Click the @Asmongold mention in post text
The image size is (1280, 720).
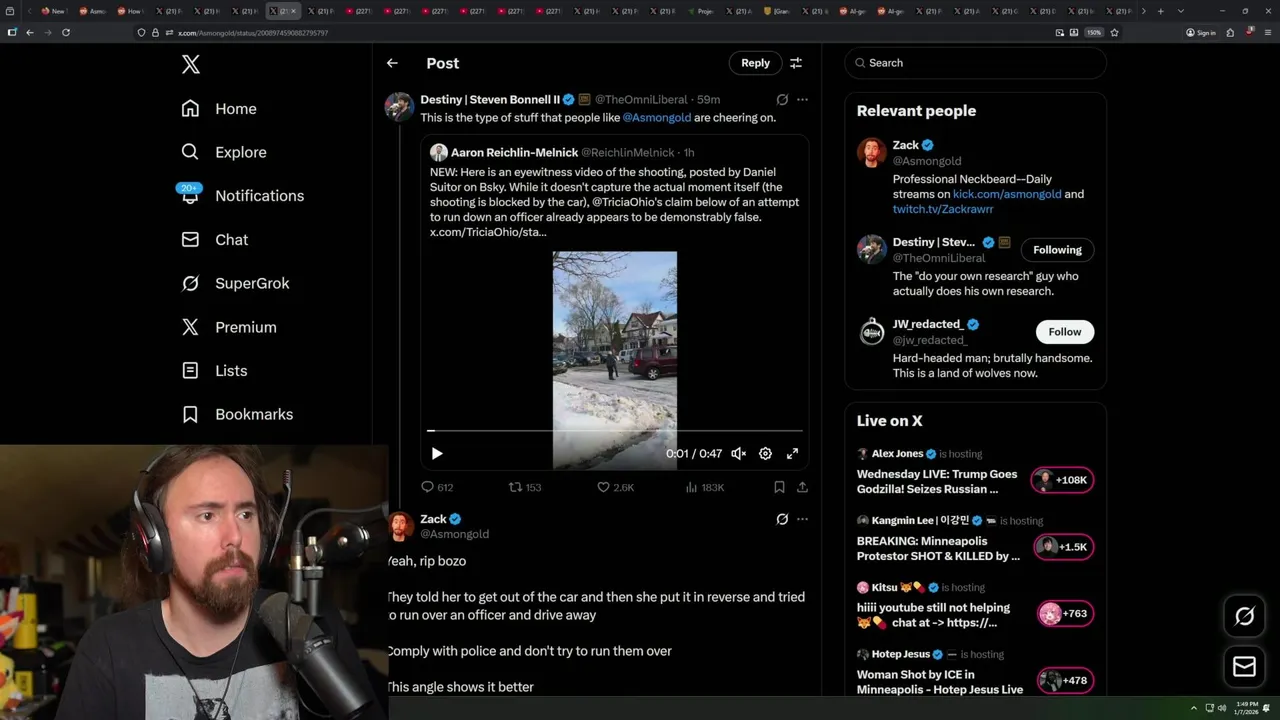[x=656, y=118]
